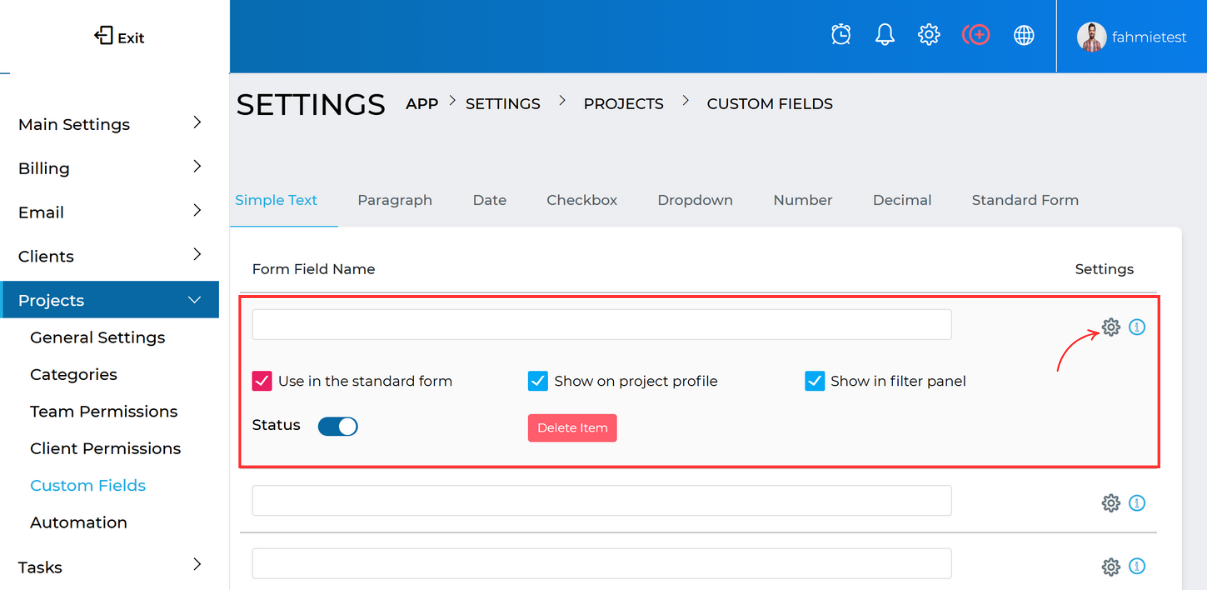The image size is (1207, 590).
Task: Click the red plus quick-add icon
Action: pyautogui.click(x=976, y=35)
